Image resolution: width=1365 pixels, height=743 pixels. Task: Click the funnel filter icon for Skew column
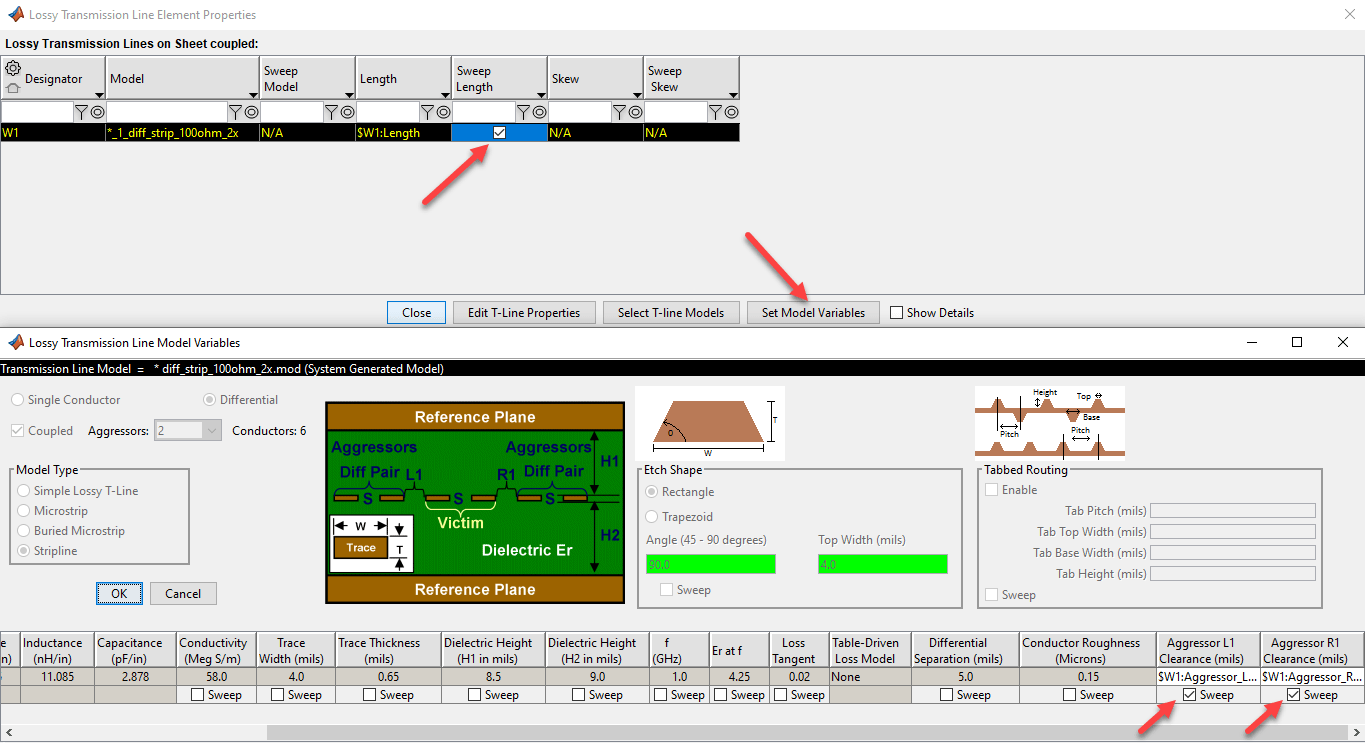(x=620, y=112)
